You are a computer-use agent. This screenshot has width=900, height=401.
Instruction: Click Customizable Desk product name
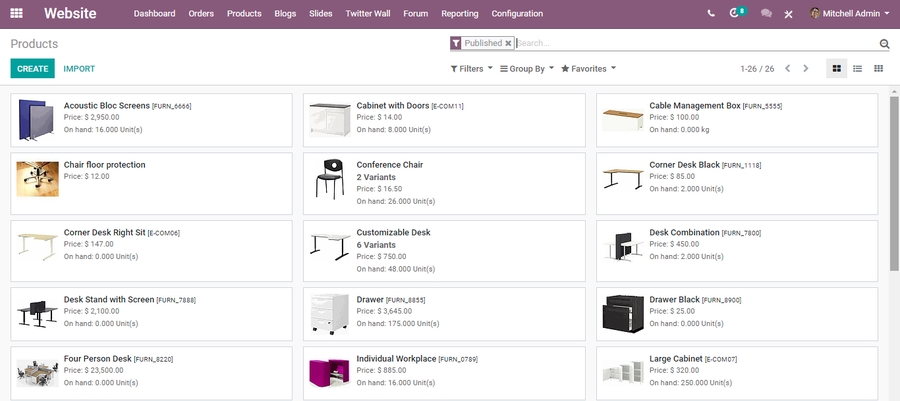tap(393, 232)
